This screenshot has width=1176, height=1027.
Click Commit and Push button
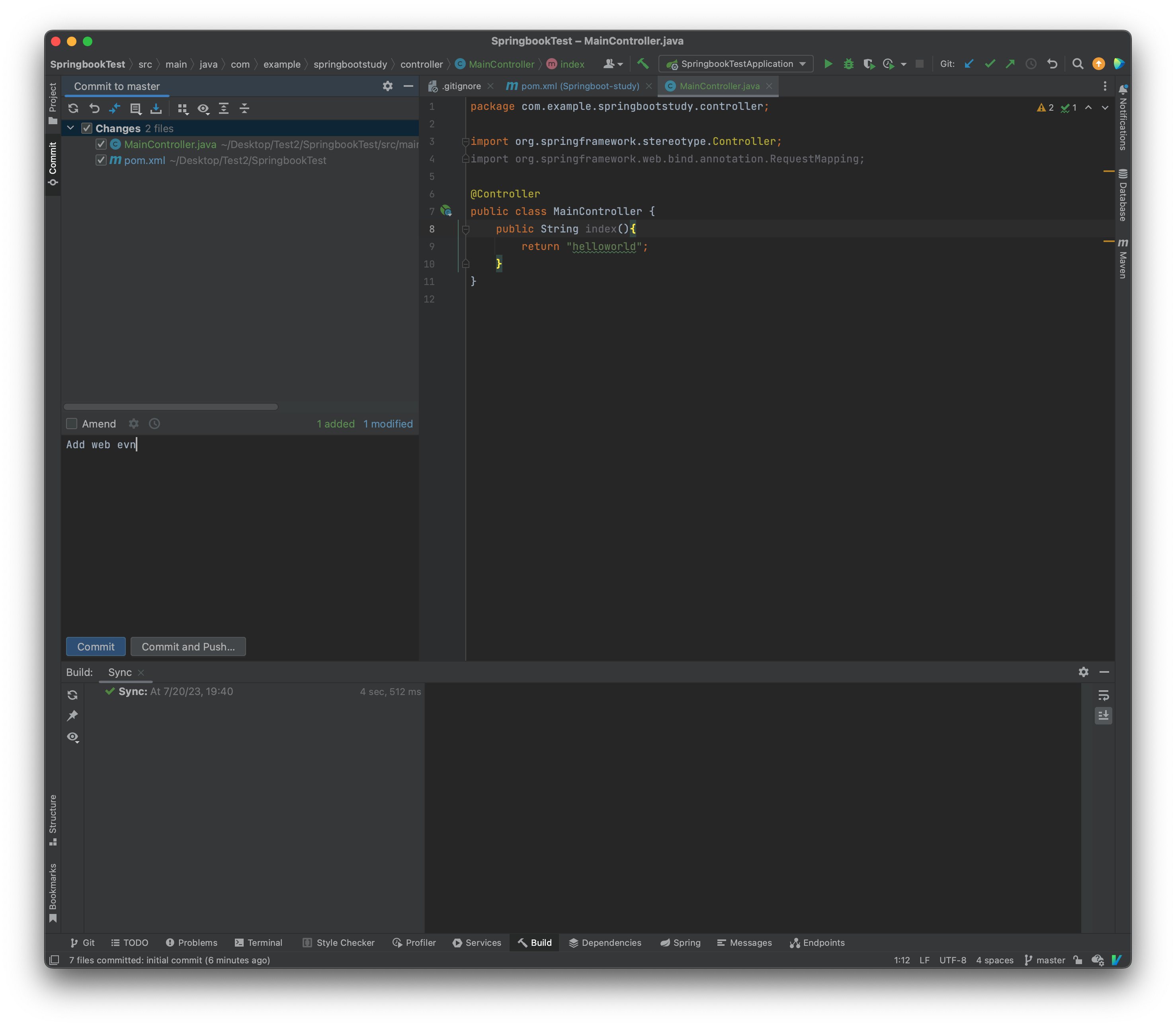point(188,646)
